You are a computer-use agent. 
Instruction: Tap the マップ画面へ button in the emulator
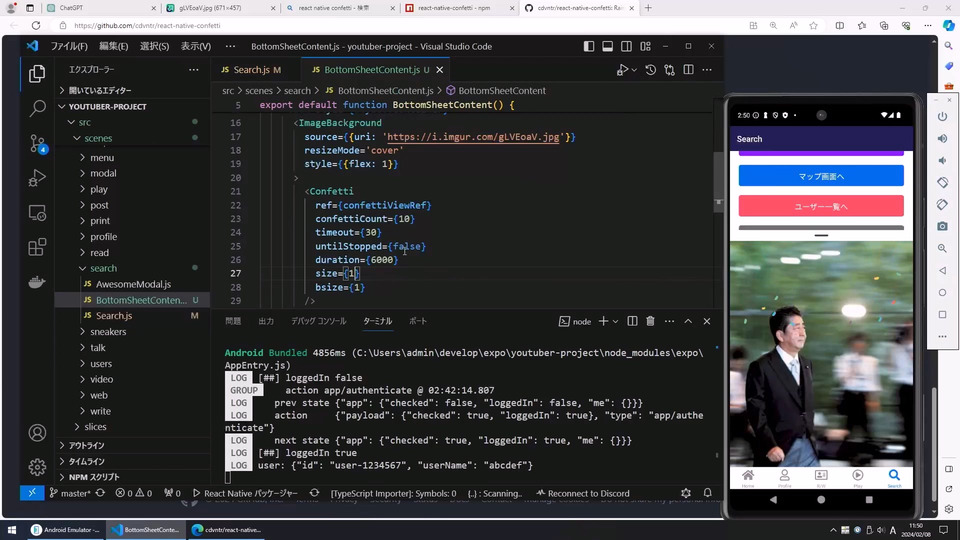(x=821, y=176)
